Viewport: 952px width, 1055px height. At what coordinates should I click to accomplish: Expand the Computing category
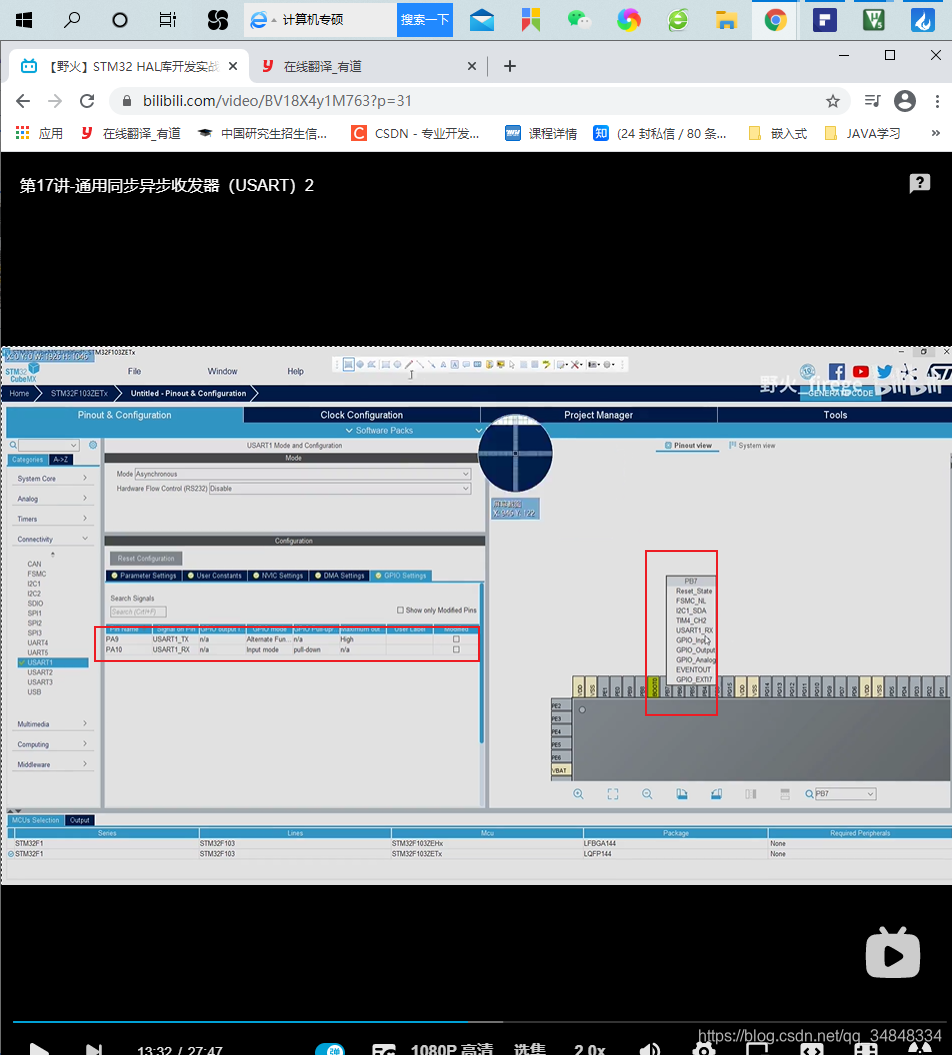pos(52,744)
